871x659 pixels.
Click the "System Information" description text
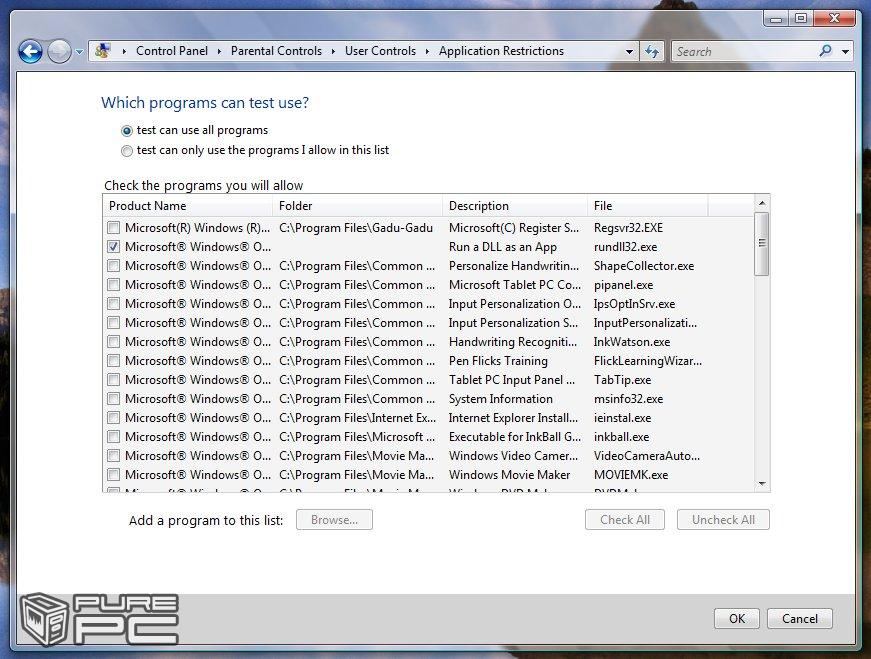(500, 398)
